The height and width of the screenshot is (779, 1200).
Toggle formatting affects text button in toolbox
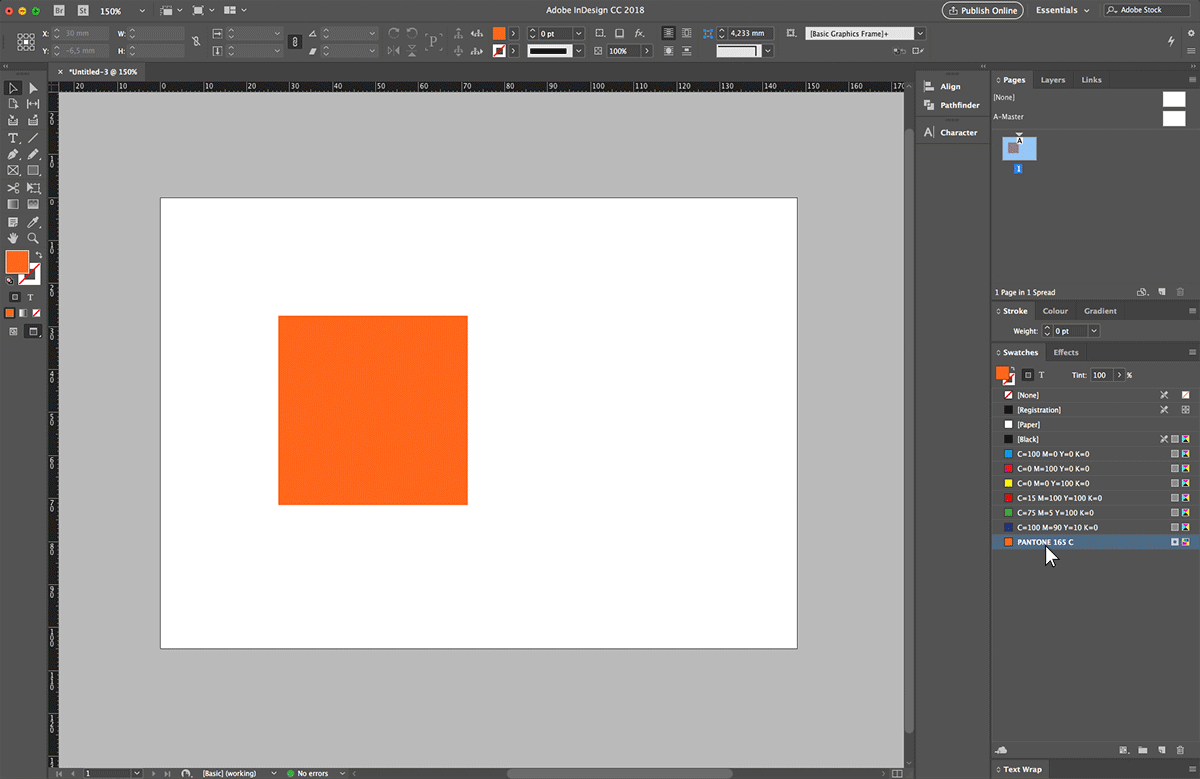tap(30, 297)
